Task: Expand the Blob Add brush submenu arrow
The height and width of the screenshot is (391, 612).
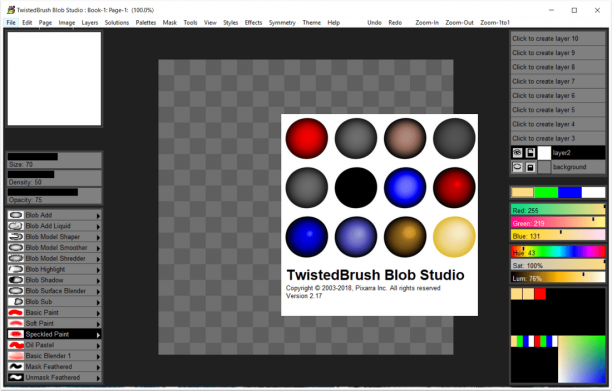Action: (x=98, y=215)
